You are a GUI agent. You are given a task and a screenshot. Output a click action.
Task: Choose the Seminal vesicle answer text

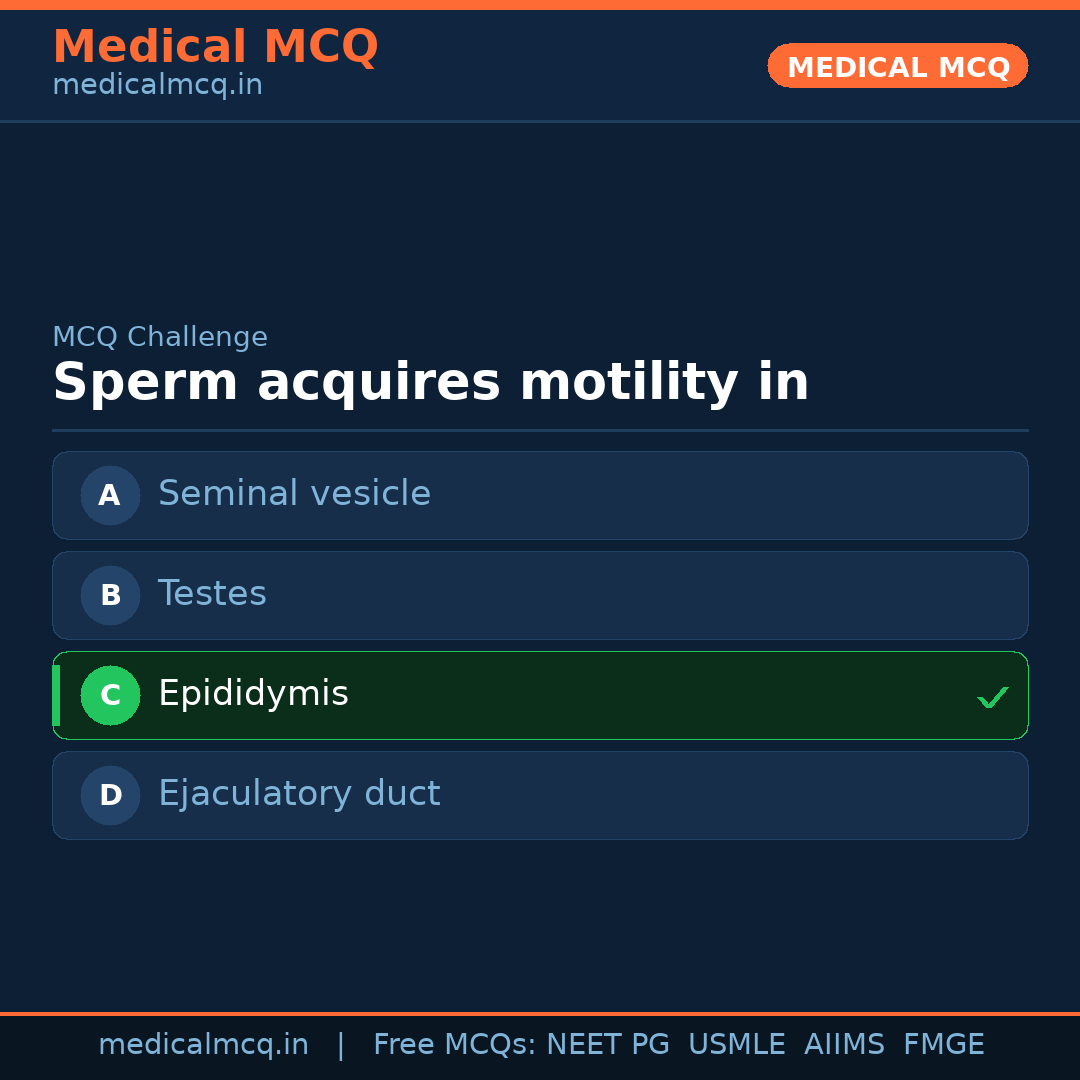(x=294, y=494)
